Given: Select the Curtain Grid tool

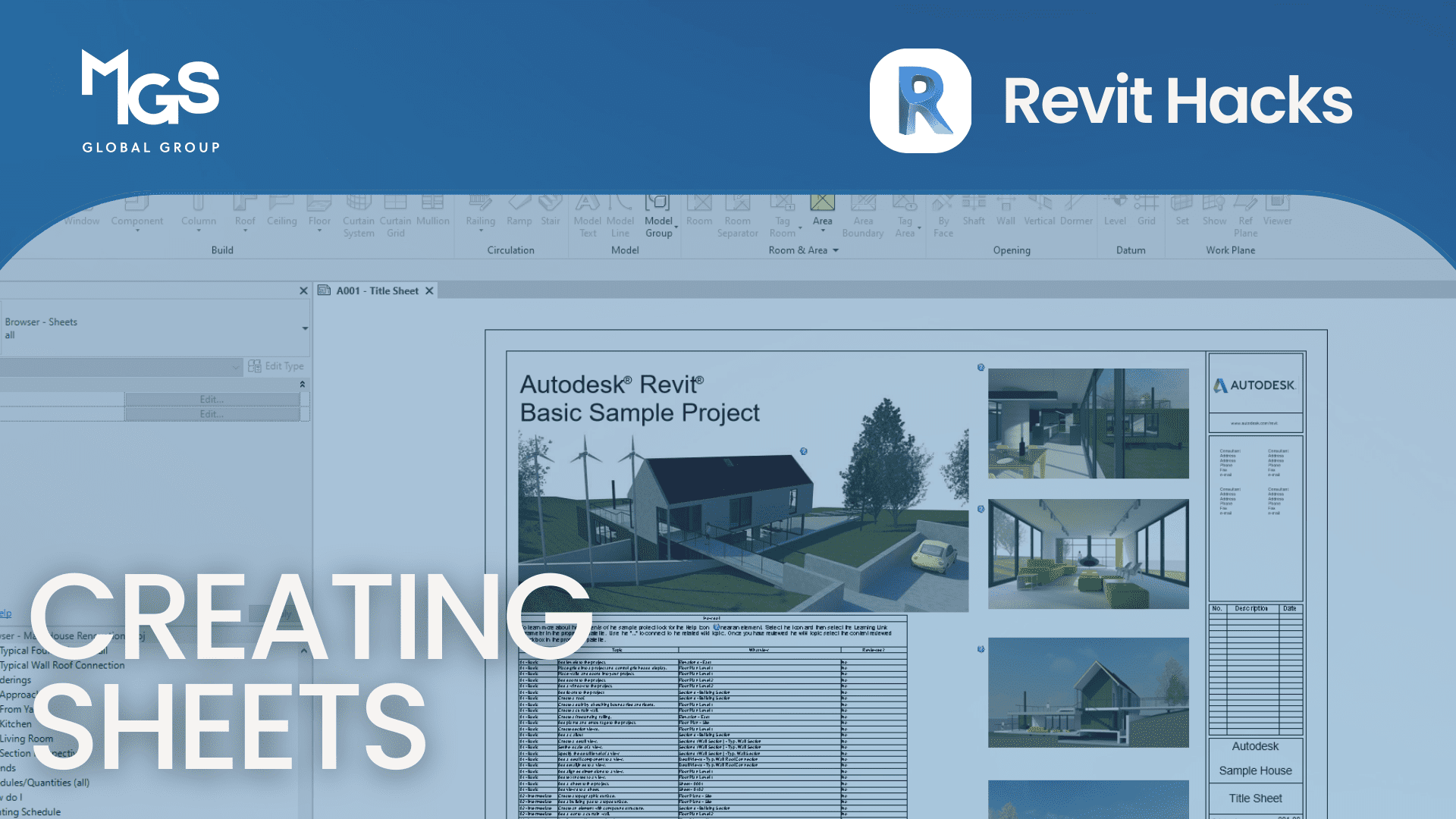Looking at the screenshot, I should (x=395, y=215).
